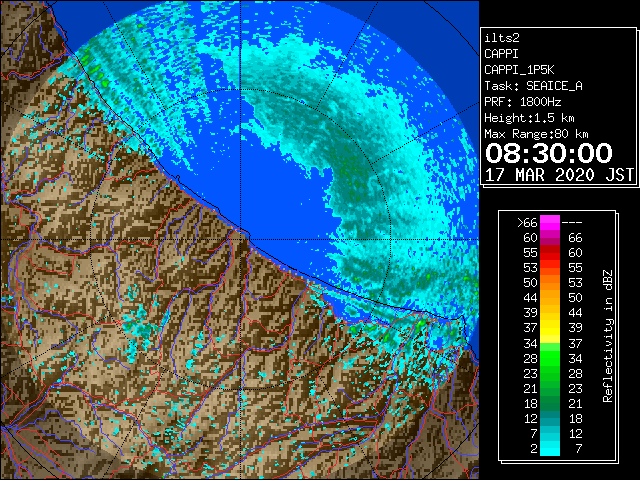Screen dimensions: 640x480
Task: Pick the orange 50–53 dBZ color swatch
Action: 550,283
